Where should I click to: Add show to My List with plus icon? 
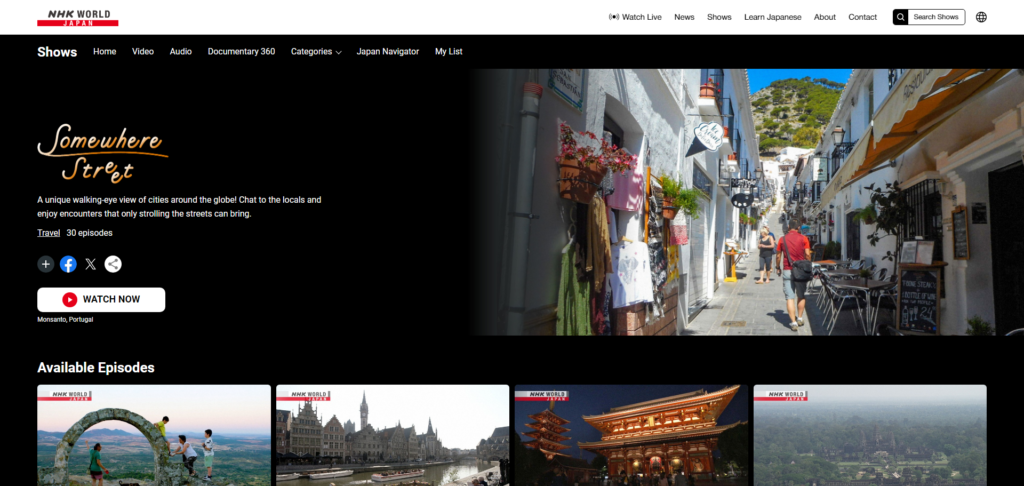point(46,264)
